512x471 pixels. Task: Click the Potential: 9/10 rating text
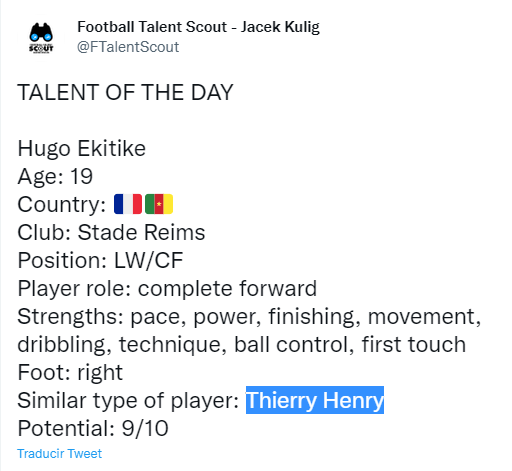tap(93, 428)
